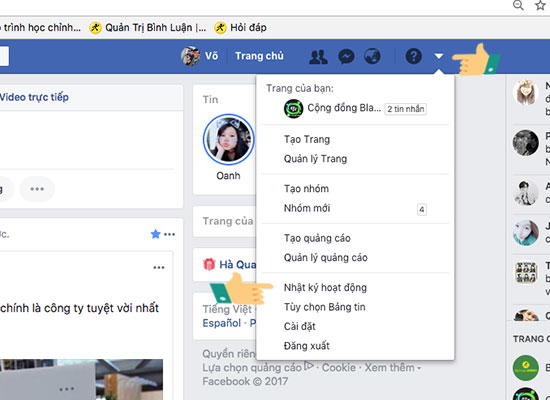The image size is (550, 400).
Task: Click the Cộng đồng page's round logo icon
Action: (x=293, y=108)
